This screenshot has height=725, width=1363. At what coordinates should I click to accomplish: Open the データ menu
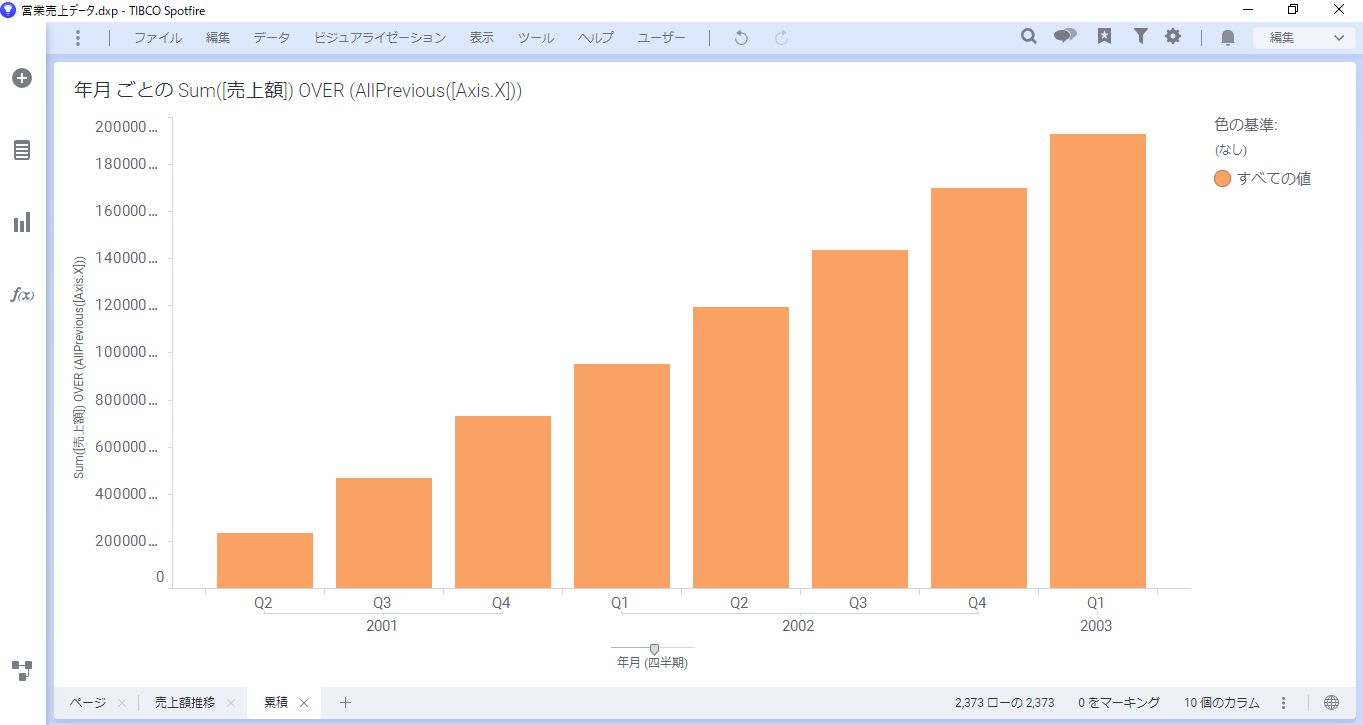click(x=272, y=38)
